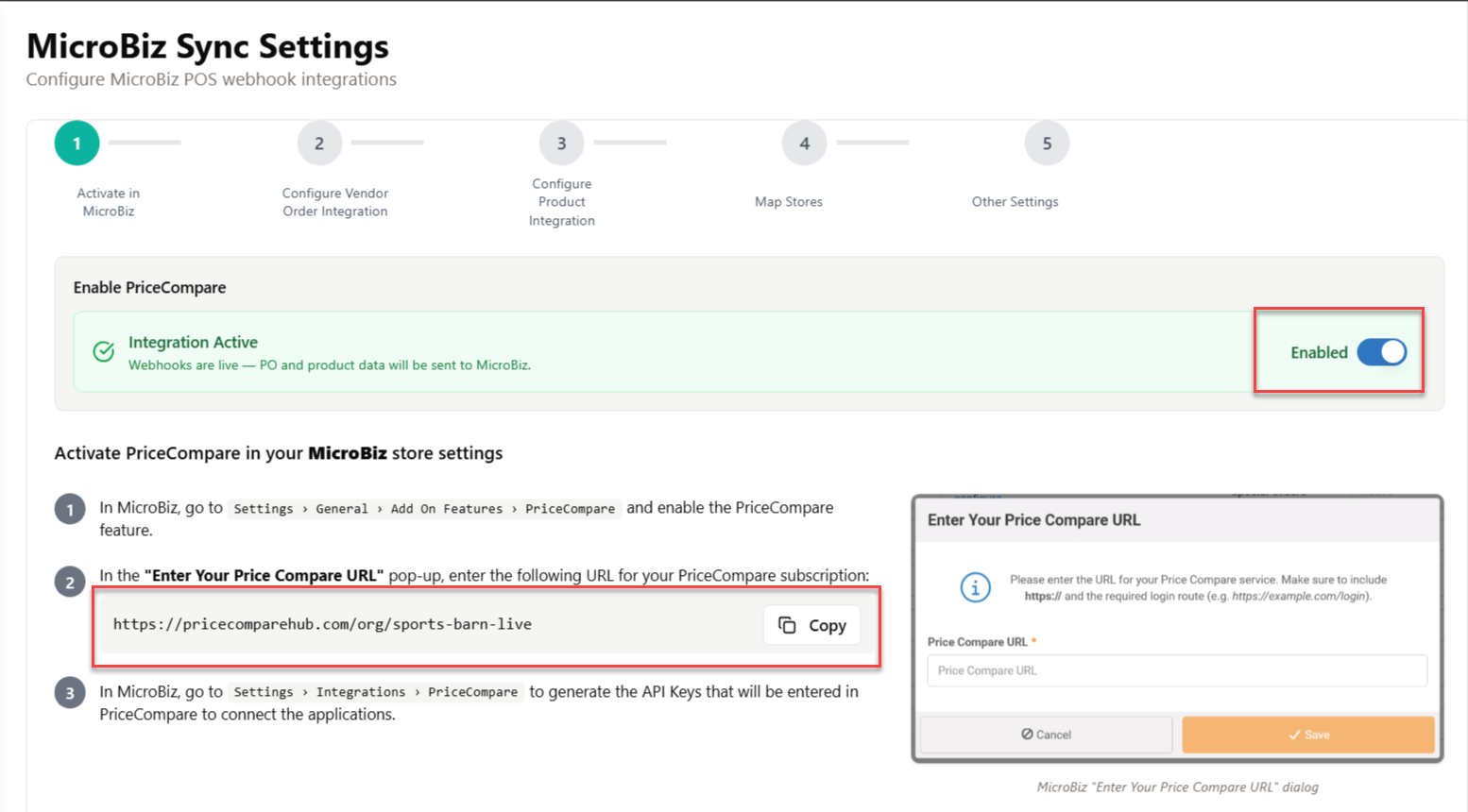This screenshot has height=812, width=1468.
Task: Click Activate PriceCompare in your MicroBiz heading
Action: (x=279, y=453)
